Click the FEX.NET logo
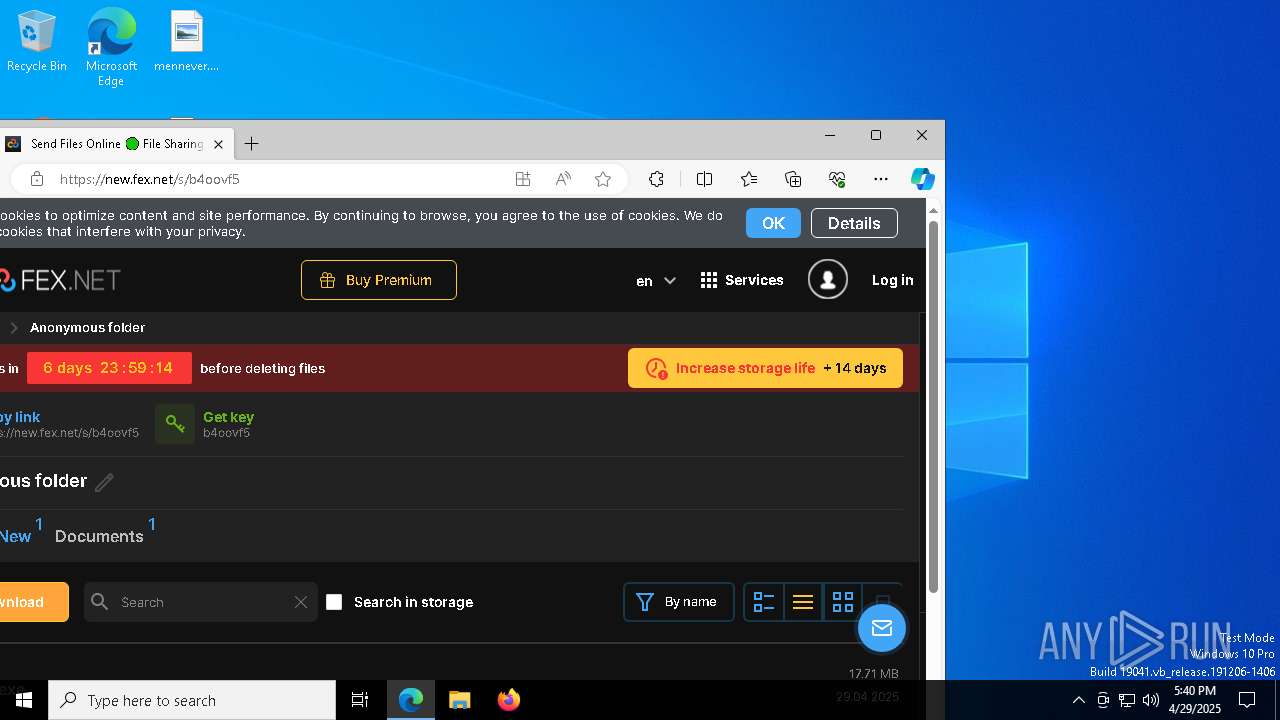 coord(60,280)
